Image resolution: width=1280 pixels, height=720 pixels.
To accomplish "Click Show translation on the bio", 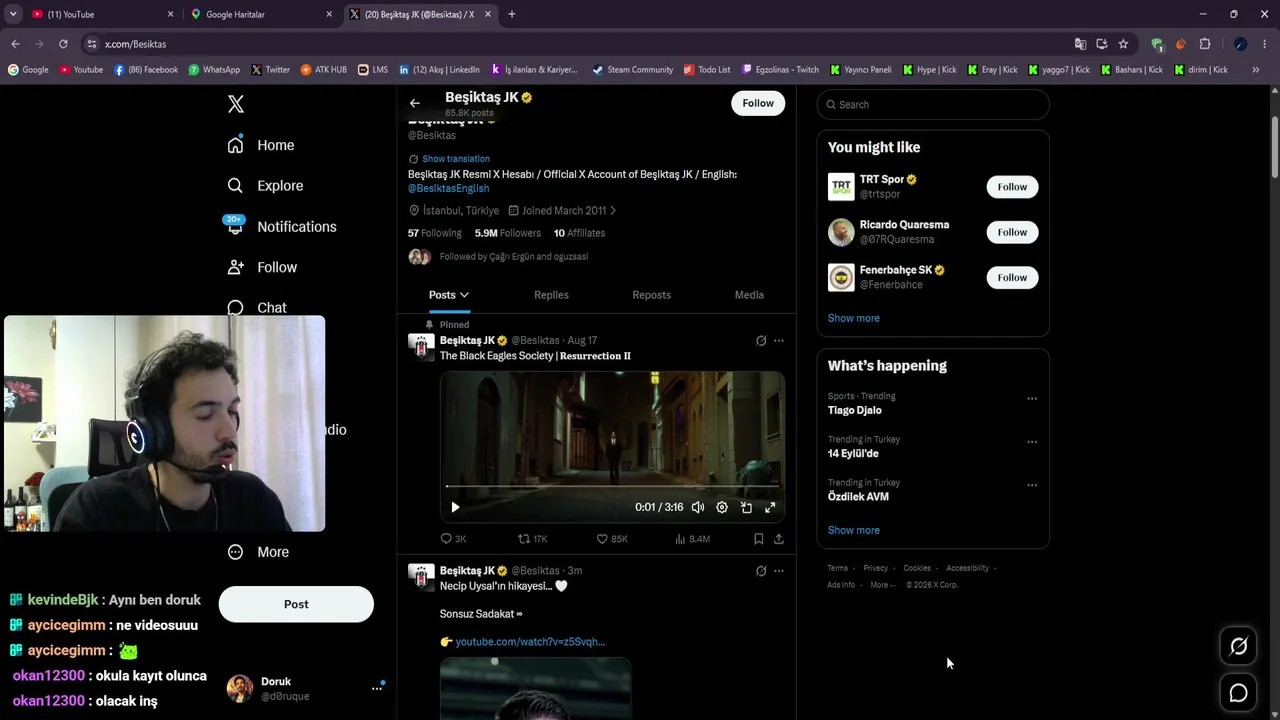I will click(456, 159).
